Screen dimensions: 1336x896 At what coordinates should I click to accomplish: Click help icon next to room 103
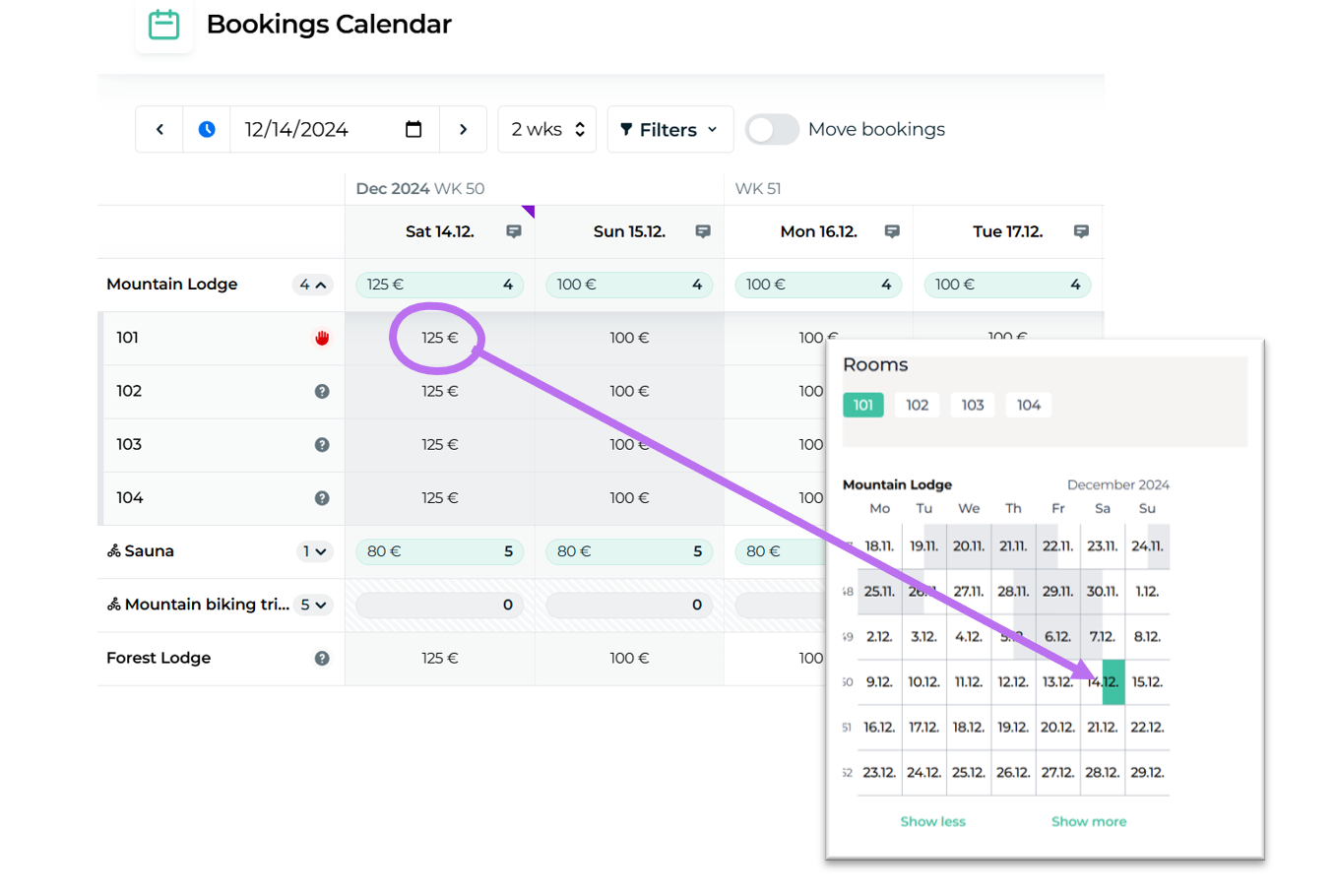coord(322,445)
